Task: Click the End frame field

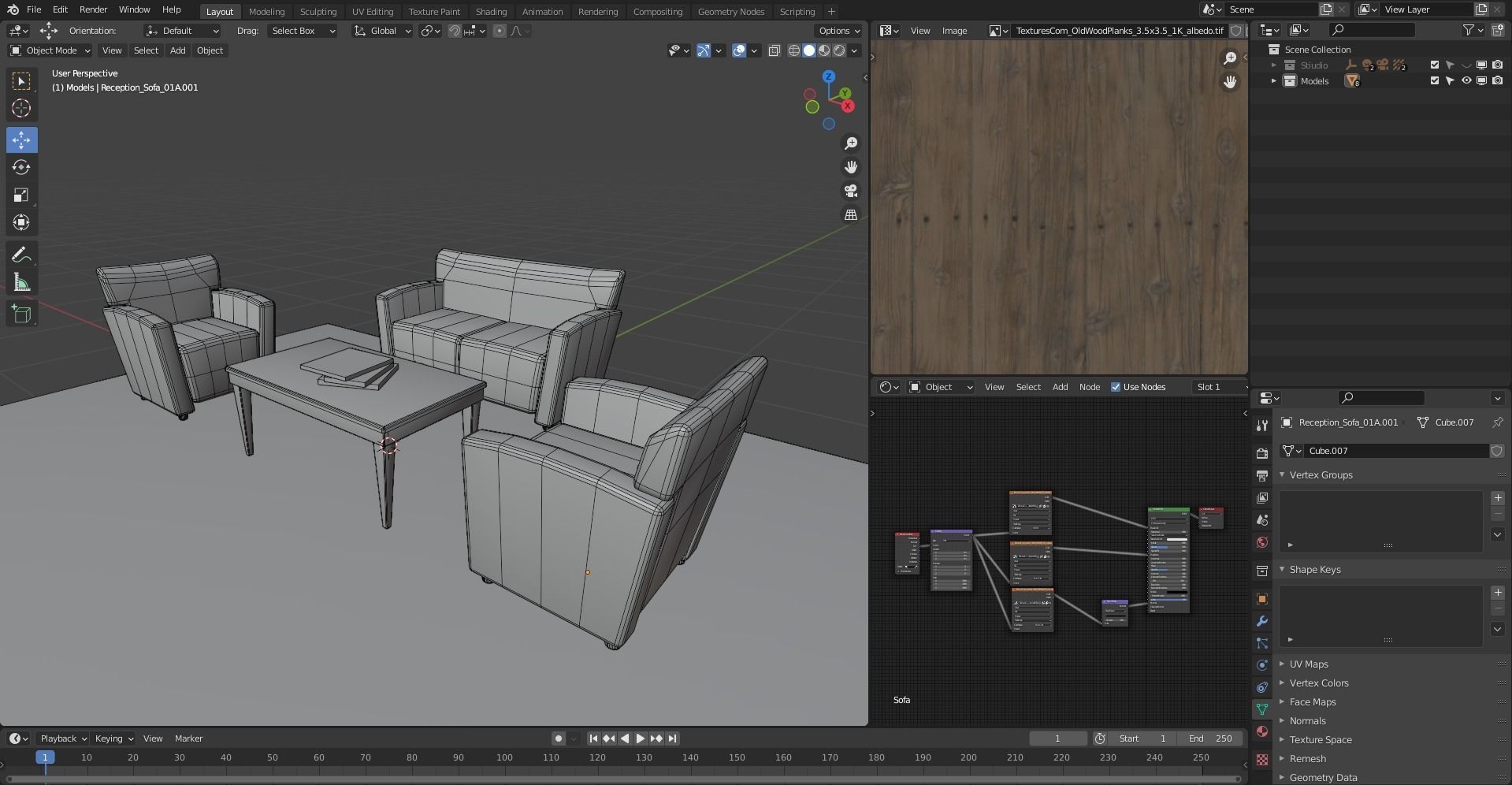Action: coord(1210,738)
